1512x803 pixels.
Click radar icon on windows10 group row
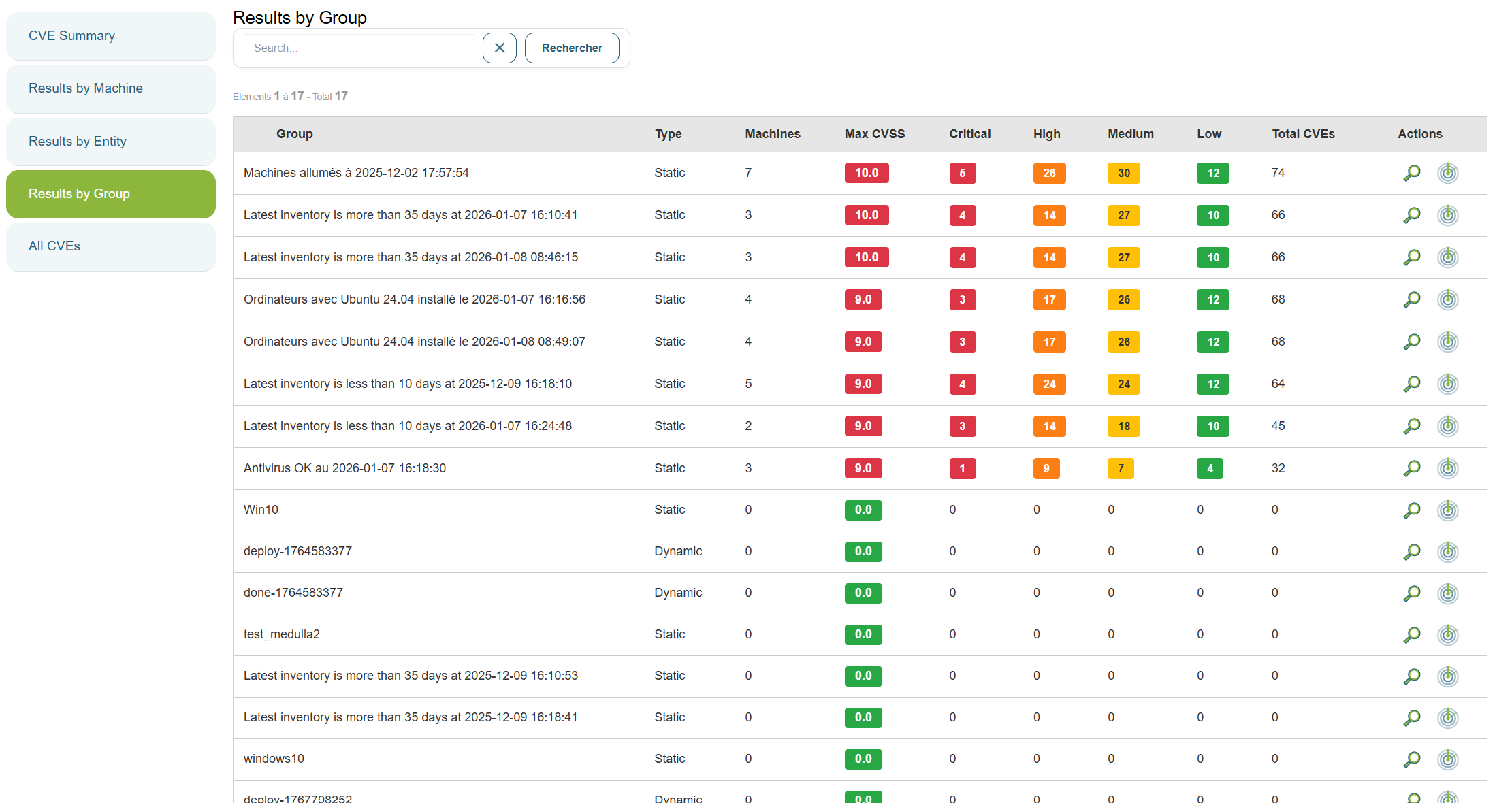click(1447, 759)
